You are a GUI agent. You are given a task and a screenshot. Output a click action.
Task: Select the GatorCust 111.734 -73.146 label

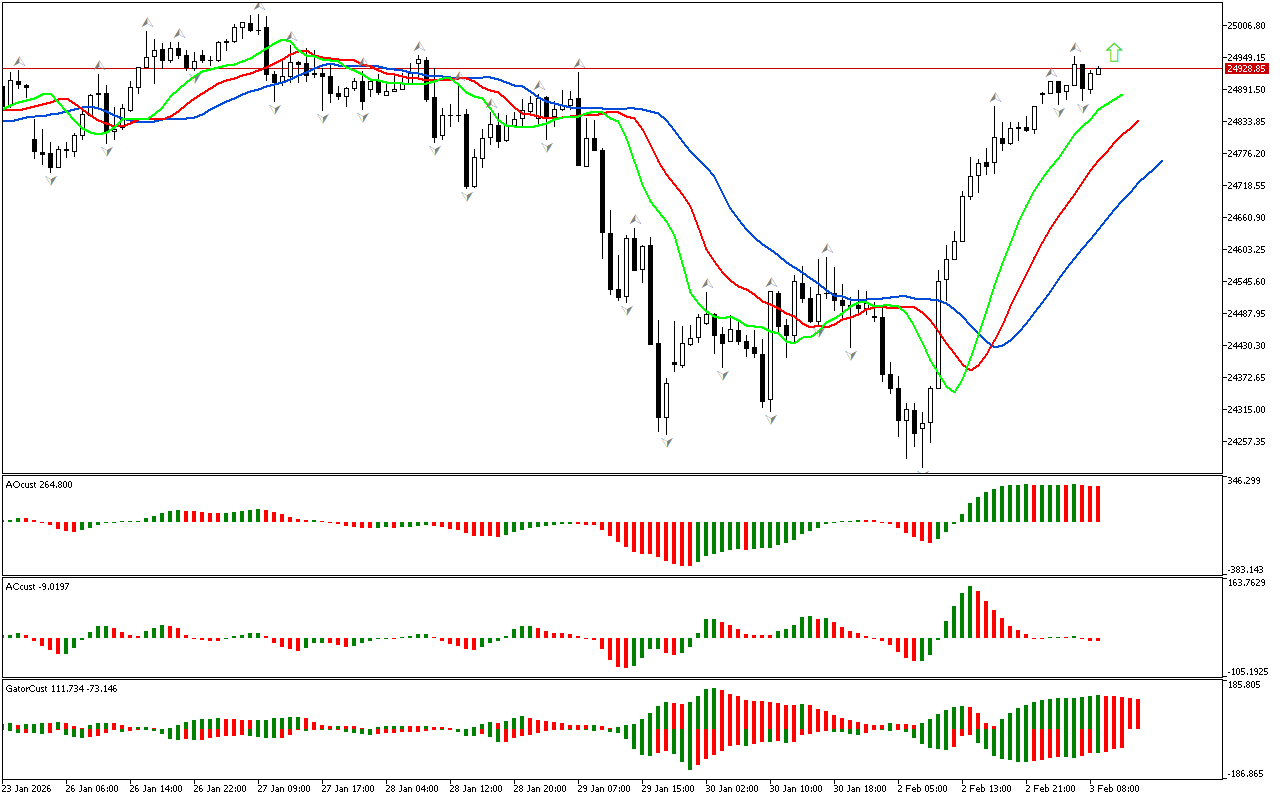(61, 689)
